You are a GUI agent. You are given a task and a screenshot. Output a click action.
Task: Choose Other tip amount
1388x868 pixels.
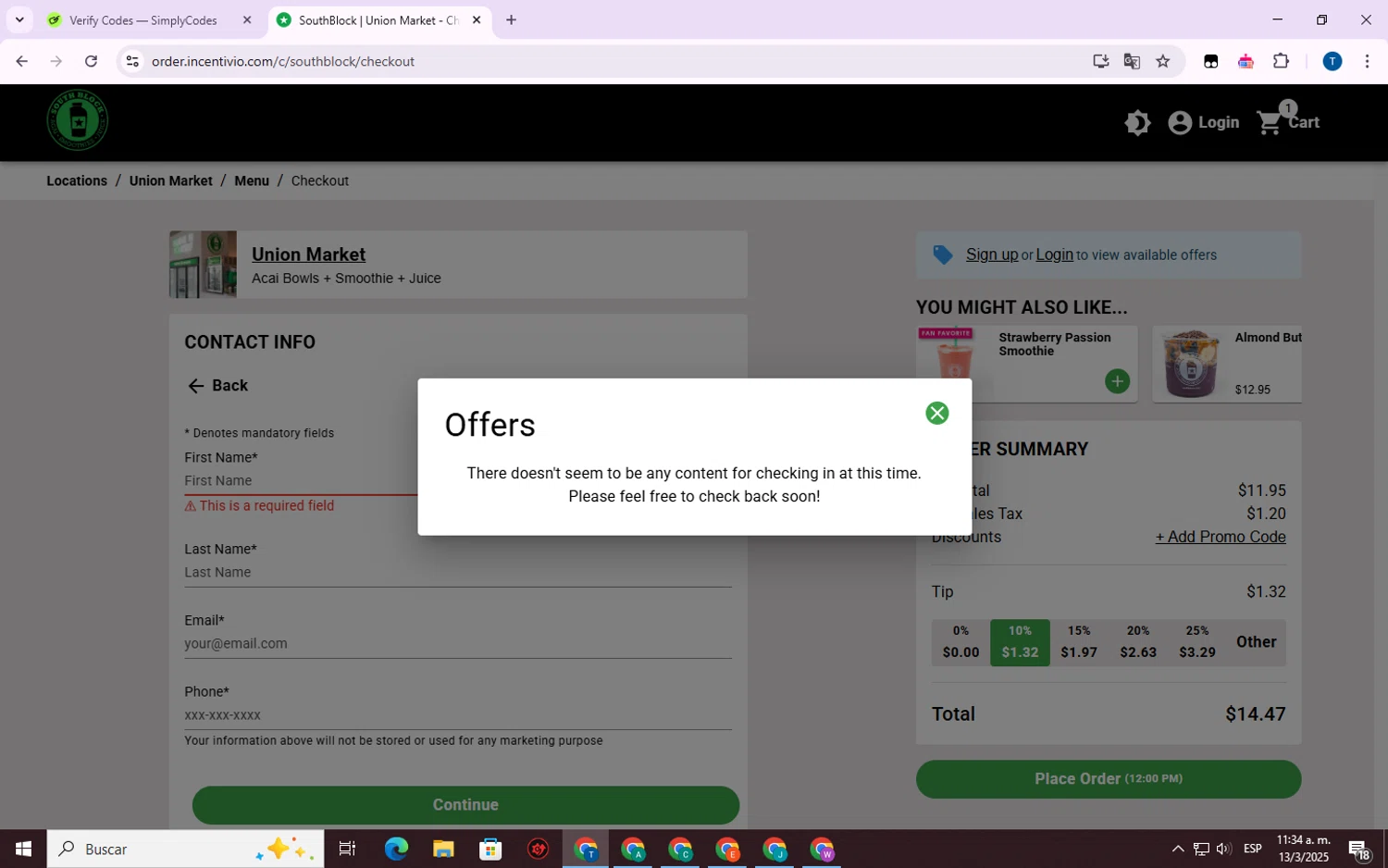1256,642
